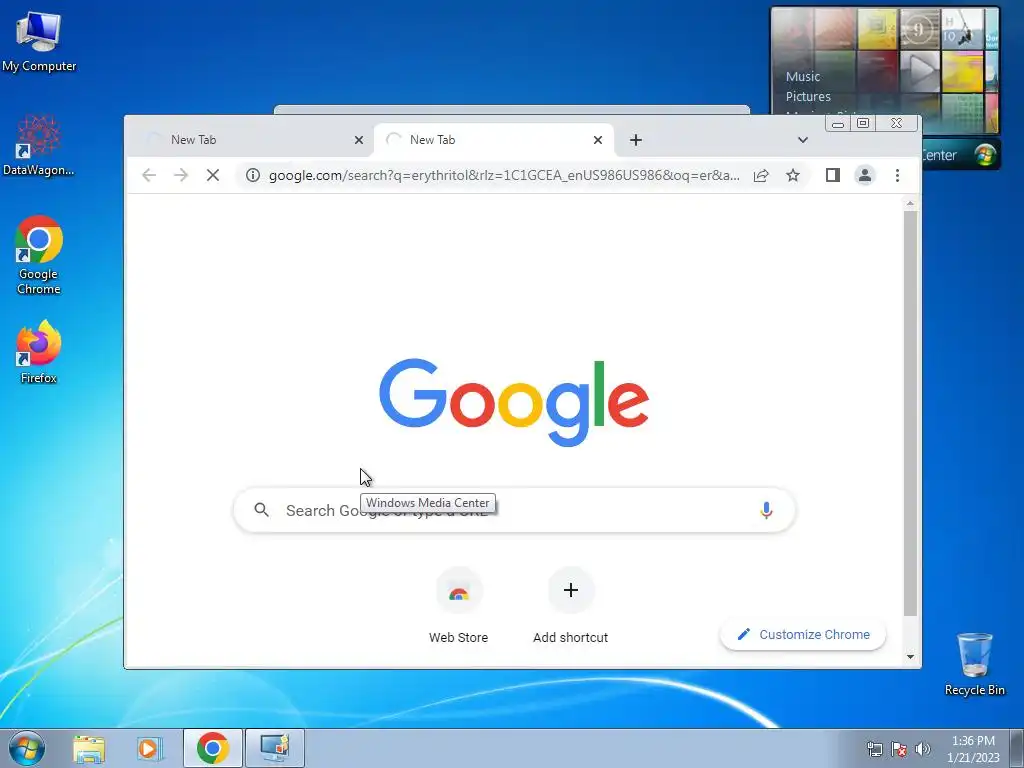This screenshot has height=768, width=1024.
Task: Click the magnifier icon in Google search box
Action: (261, 510)
